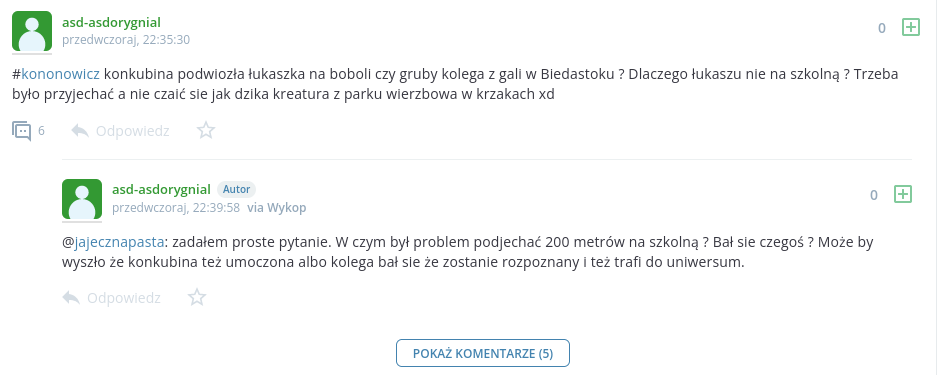Image resolution: width=937 pixels, height=375 pixels.
Task: Click Odpowiedz under the reply comment
Action: coord(124,298)
